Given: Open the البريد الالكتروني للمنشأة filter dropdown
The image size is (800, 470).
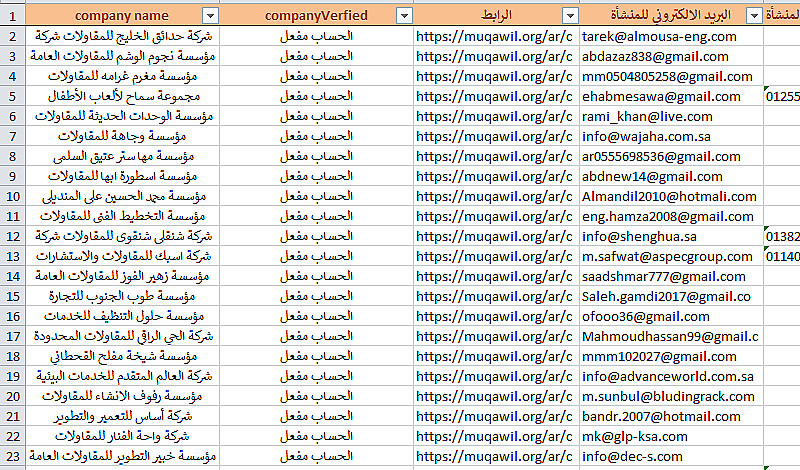Looking at the screenshot, I should coord(754,16).
